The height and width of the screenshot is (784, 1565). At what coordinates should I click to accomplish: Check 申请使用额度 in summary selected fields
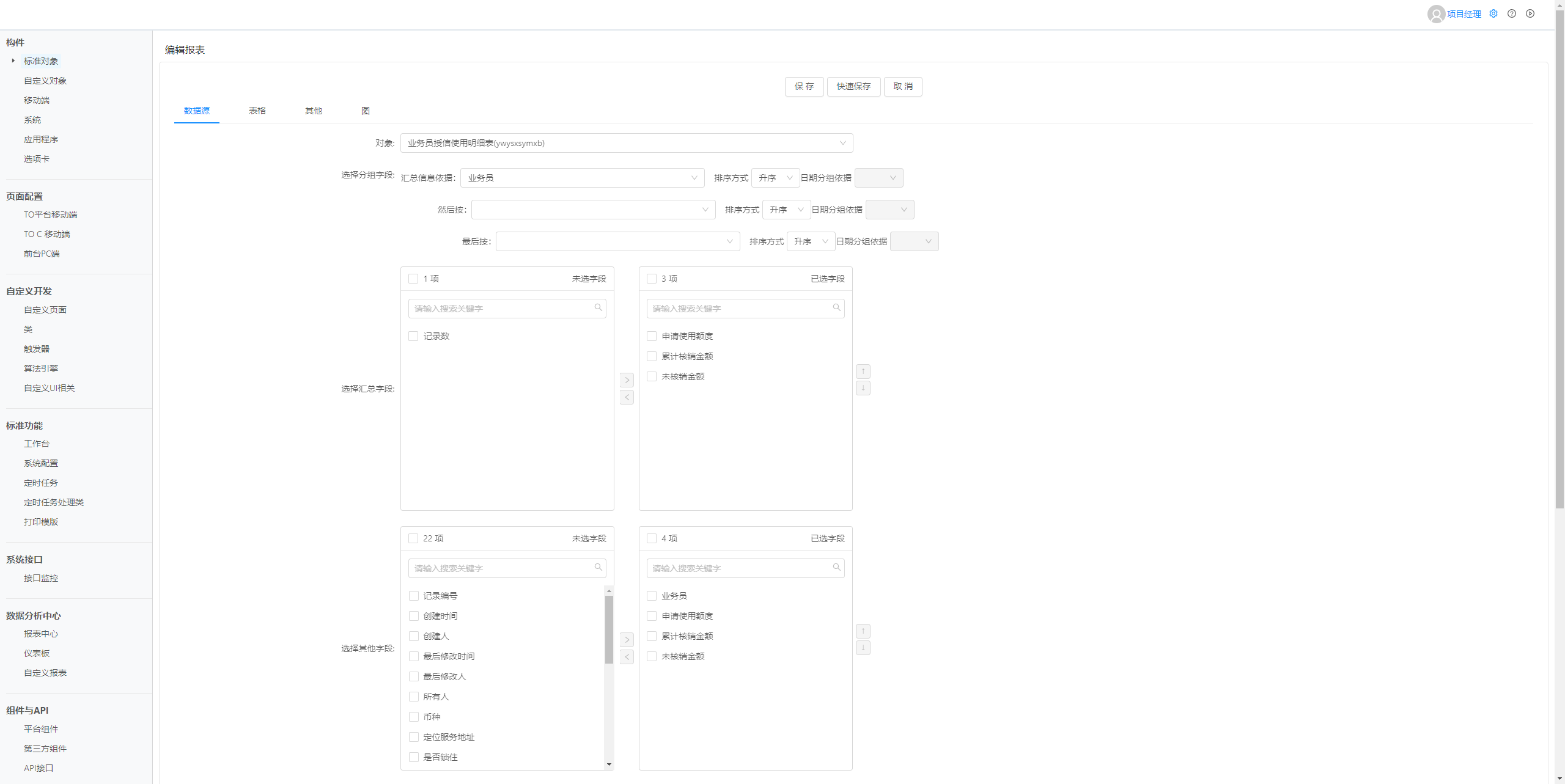(x=652, y=336)
